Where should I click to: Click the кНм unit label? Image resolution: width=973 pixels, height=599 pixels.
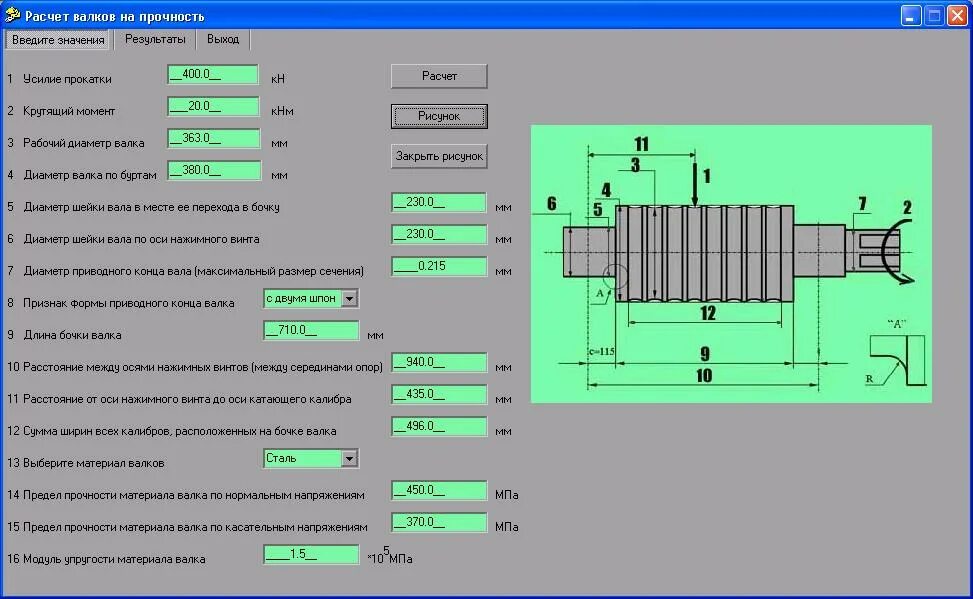(x=282, y=112)
